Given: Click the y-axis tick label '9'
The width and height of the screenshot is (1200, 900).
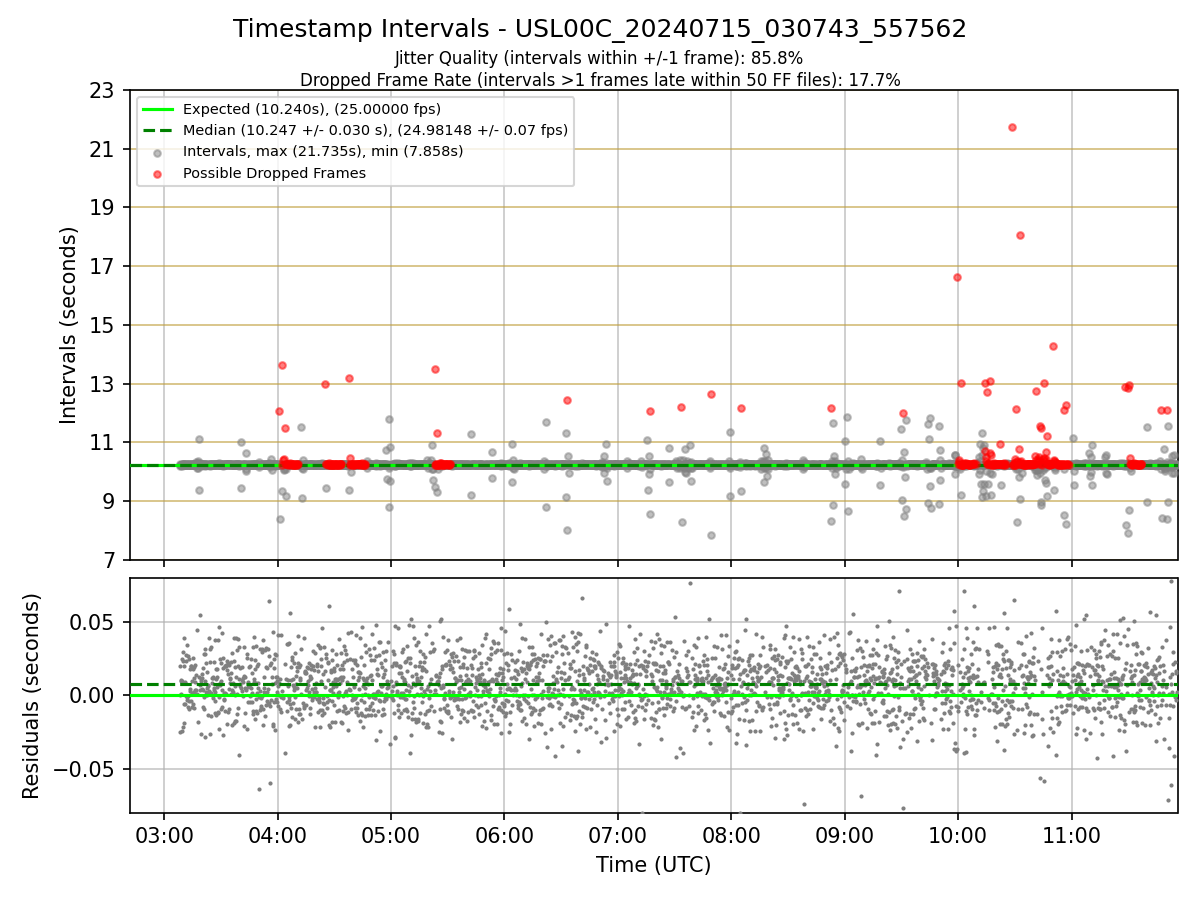Looking at the screenshot, I should (x=108, y=501).
